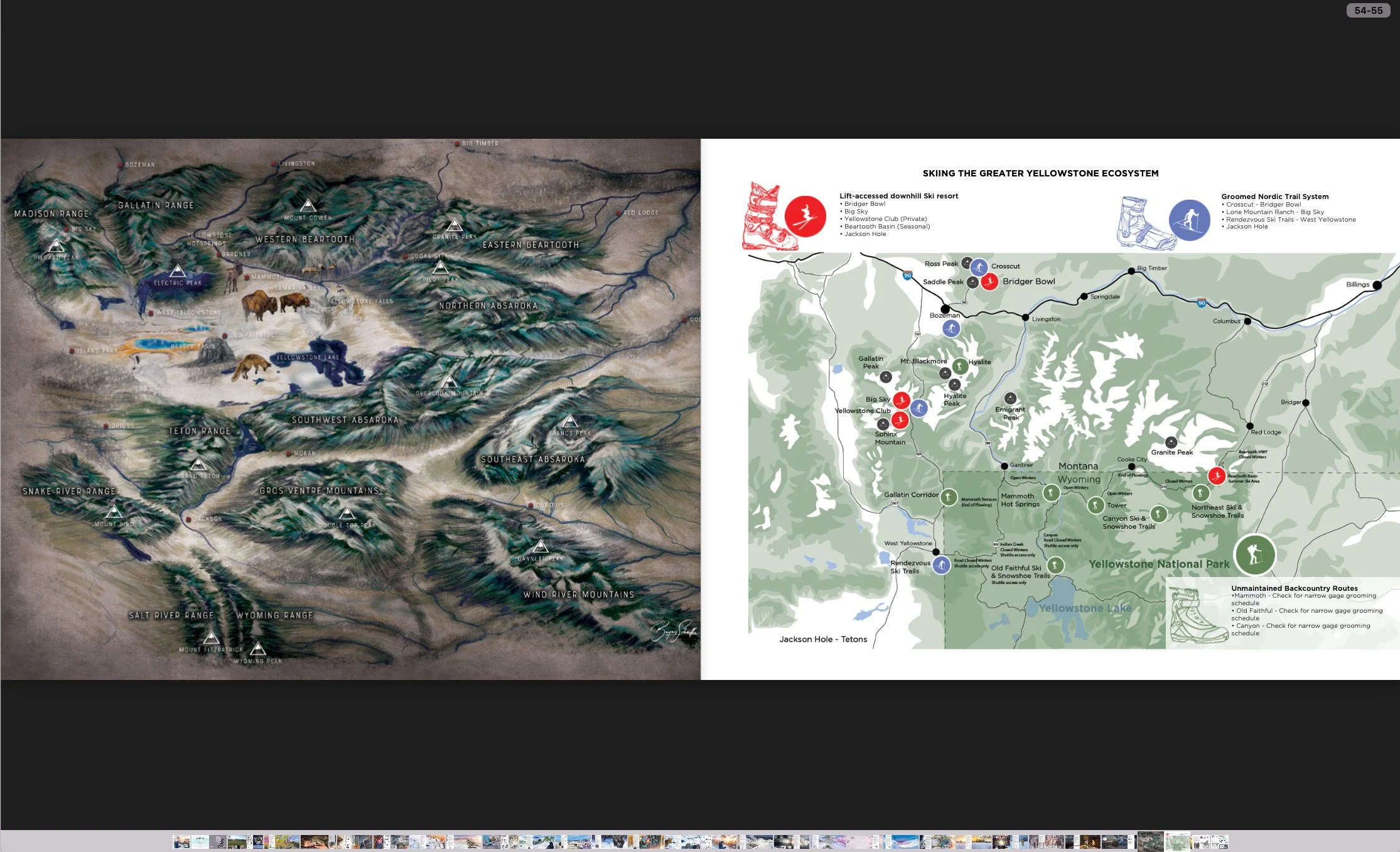The width and height of the screenshot is (1400, 852).
Task: Select the green icon next to Hyalite
Action: (x=959, y=366)
